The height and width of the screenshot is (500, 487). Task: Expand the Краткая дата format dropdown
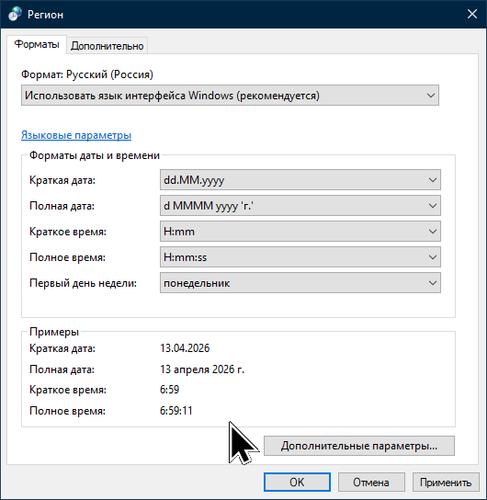pos(300,180)
